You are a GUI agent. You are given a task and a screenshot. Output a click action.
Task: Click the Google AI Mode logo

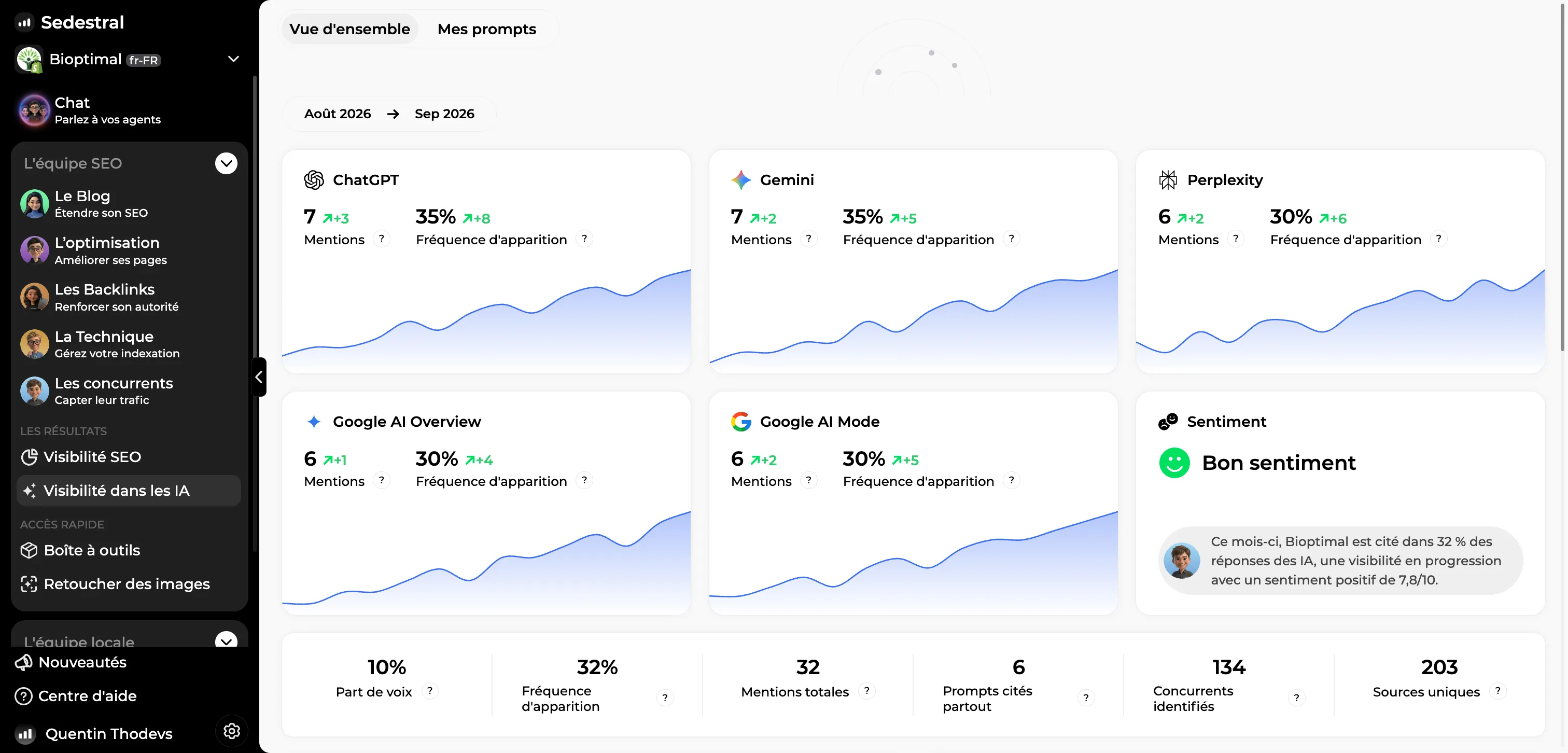(741, 421)
